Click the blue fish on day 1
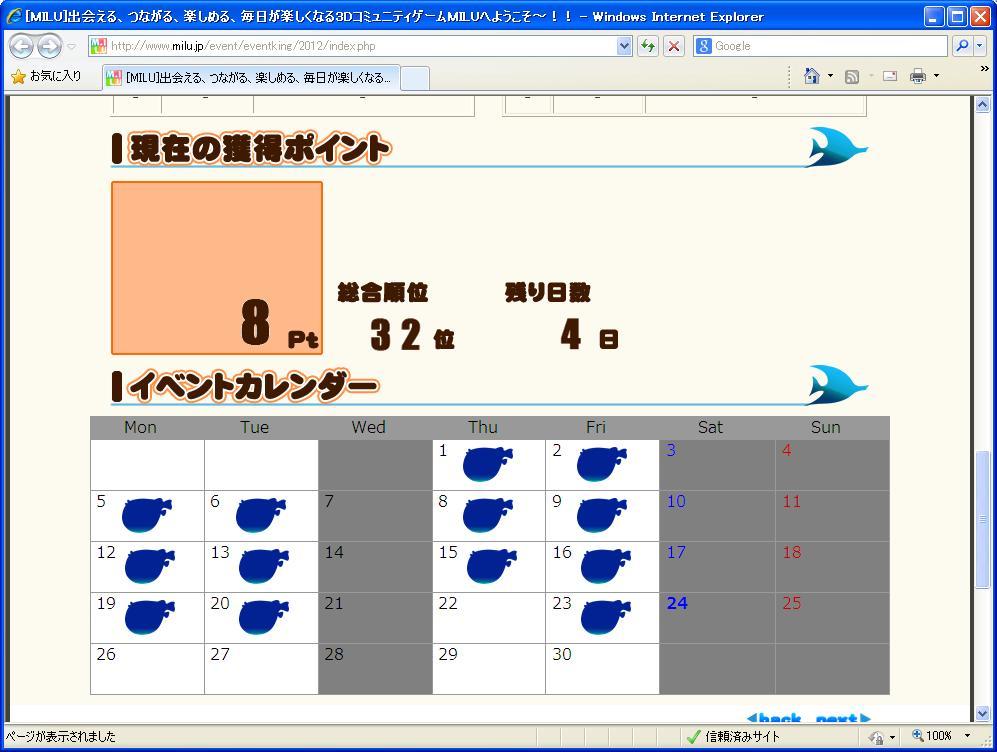This screenshot has height=752, width=997. click(x=487, y=464)
